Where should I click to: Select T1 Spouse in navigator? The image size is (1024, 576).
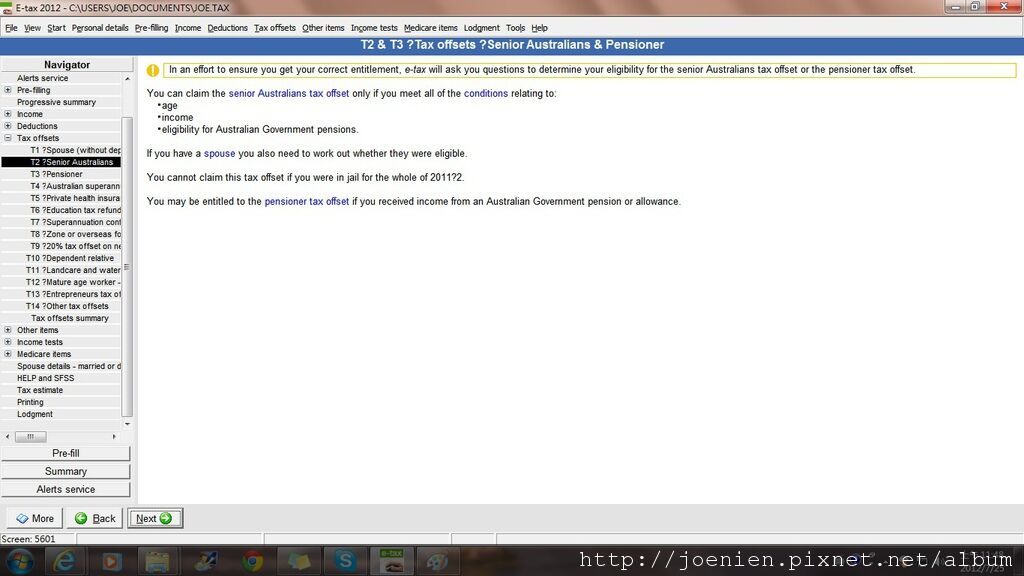[x=75, y=150]
